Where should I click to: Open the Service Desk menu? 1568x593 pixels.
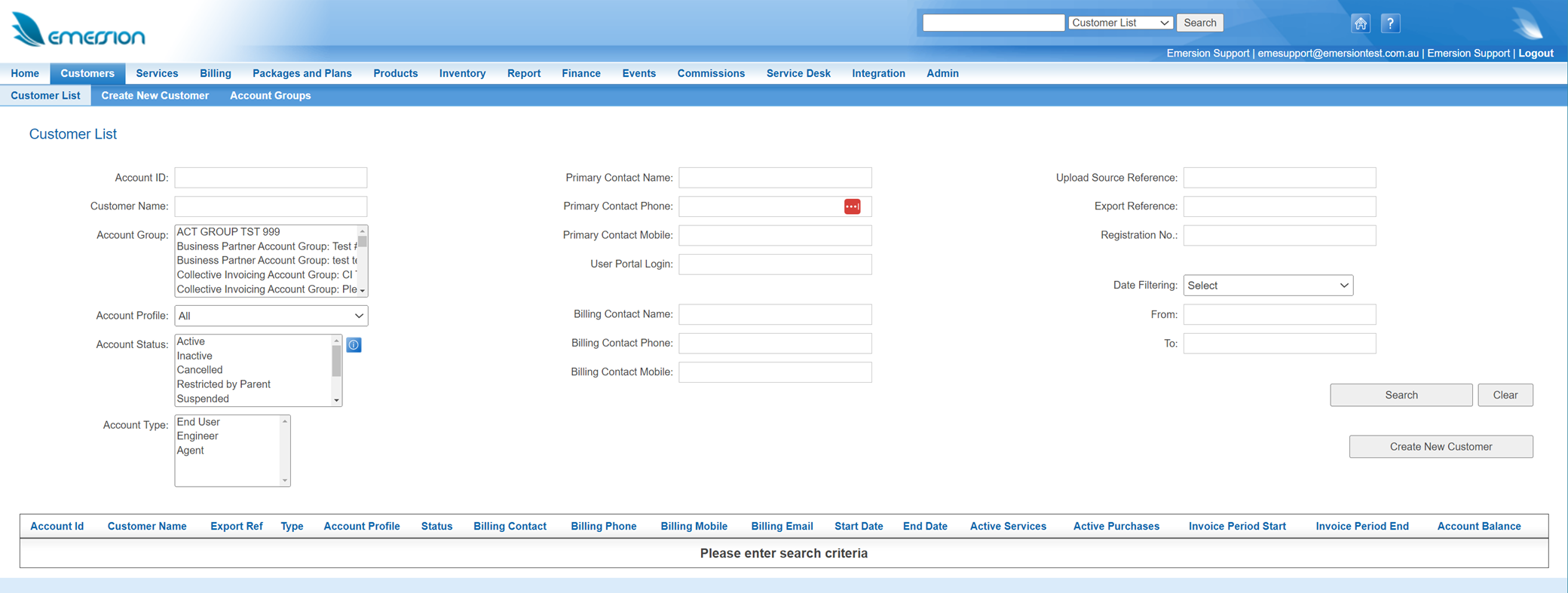click(798, 73)
